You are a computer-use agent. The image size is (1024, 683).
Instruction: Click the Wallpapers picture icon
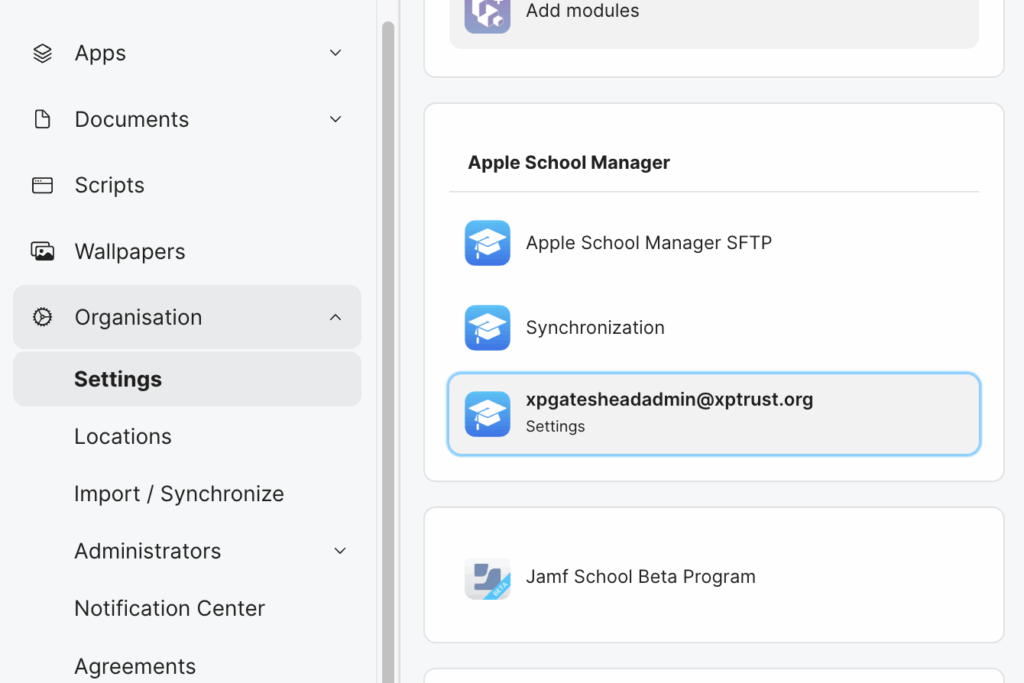pos(42,251)
